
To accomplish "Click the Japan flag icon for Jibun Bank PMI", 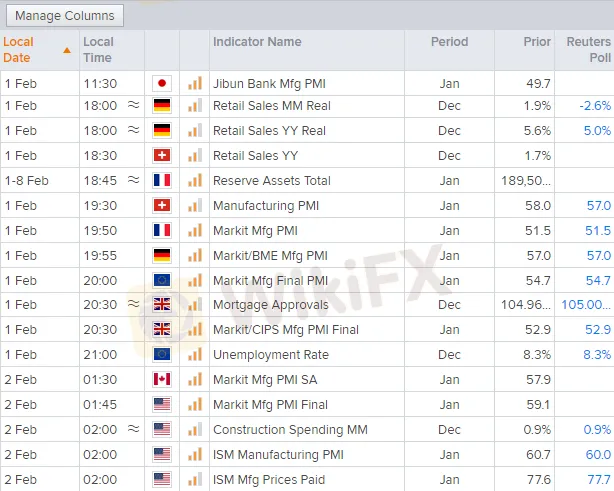I will (x=161, y=83).
